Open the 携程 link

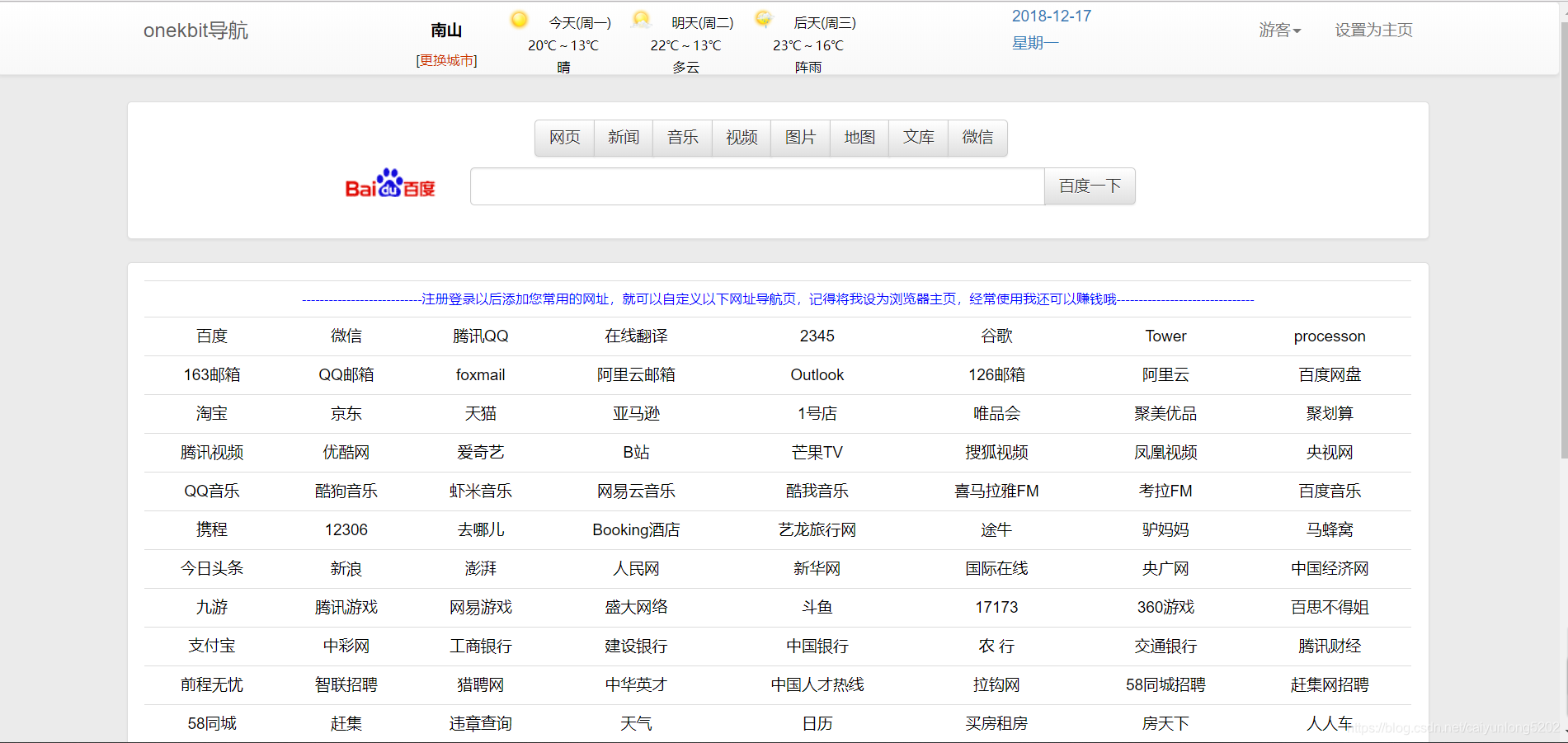(x=212, y=530)
